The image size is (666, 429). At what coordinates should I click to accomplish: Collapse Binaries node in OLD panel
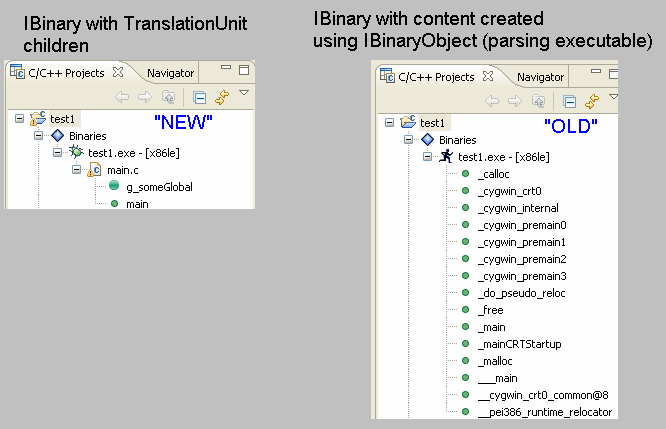click(x=409, y=140)
